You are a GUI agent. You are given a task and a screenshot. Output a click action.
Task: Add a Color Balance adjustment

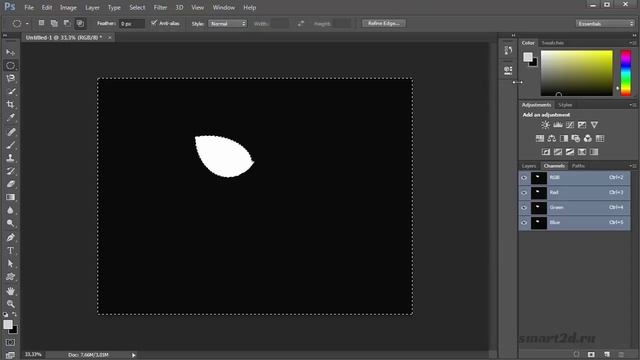552,139
